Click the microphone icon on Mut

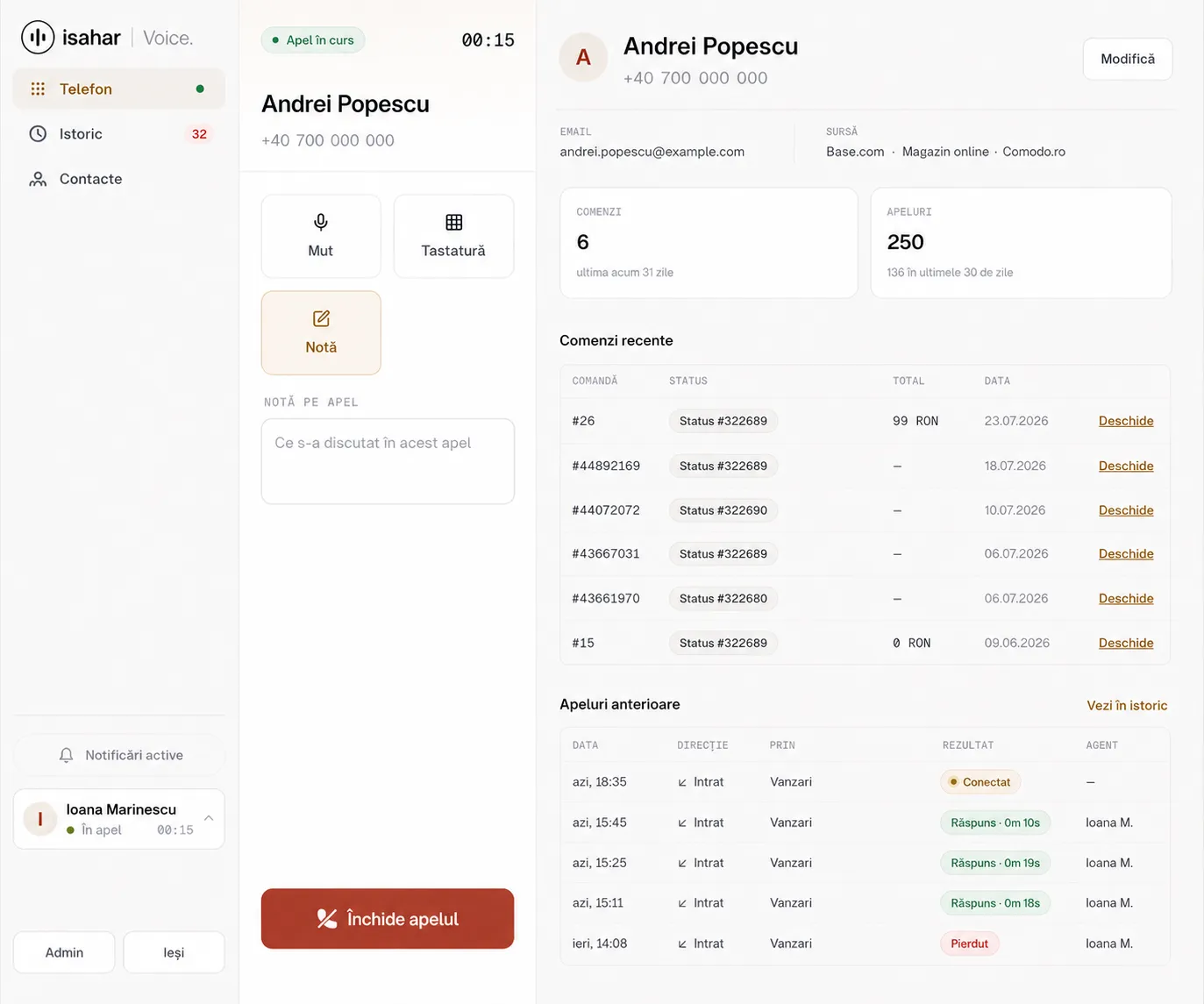321,223
